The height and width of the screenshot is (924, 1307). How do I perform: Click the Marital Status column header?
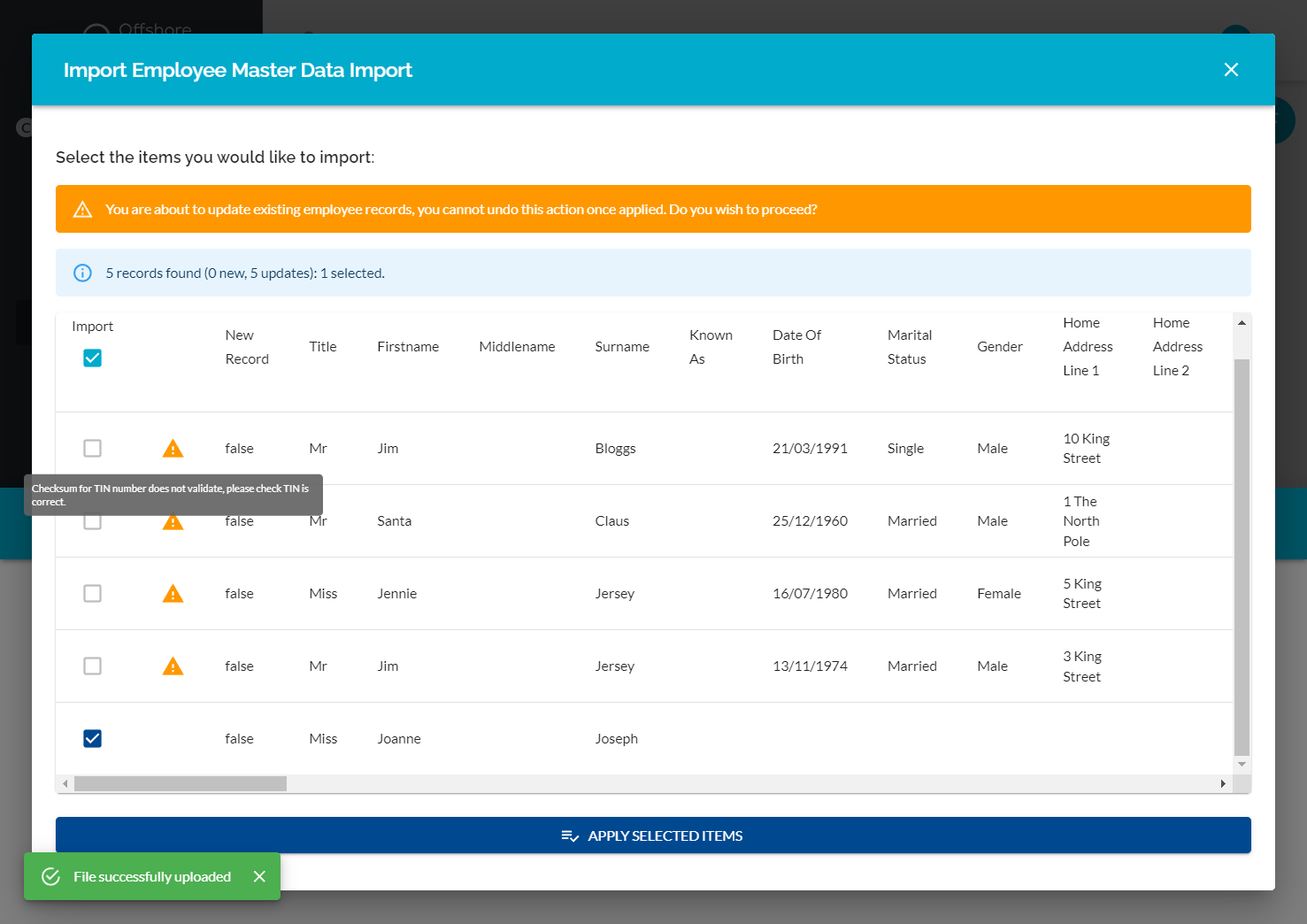click(x=910, y=347)
